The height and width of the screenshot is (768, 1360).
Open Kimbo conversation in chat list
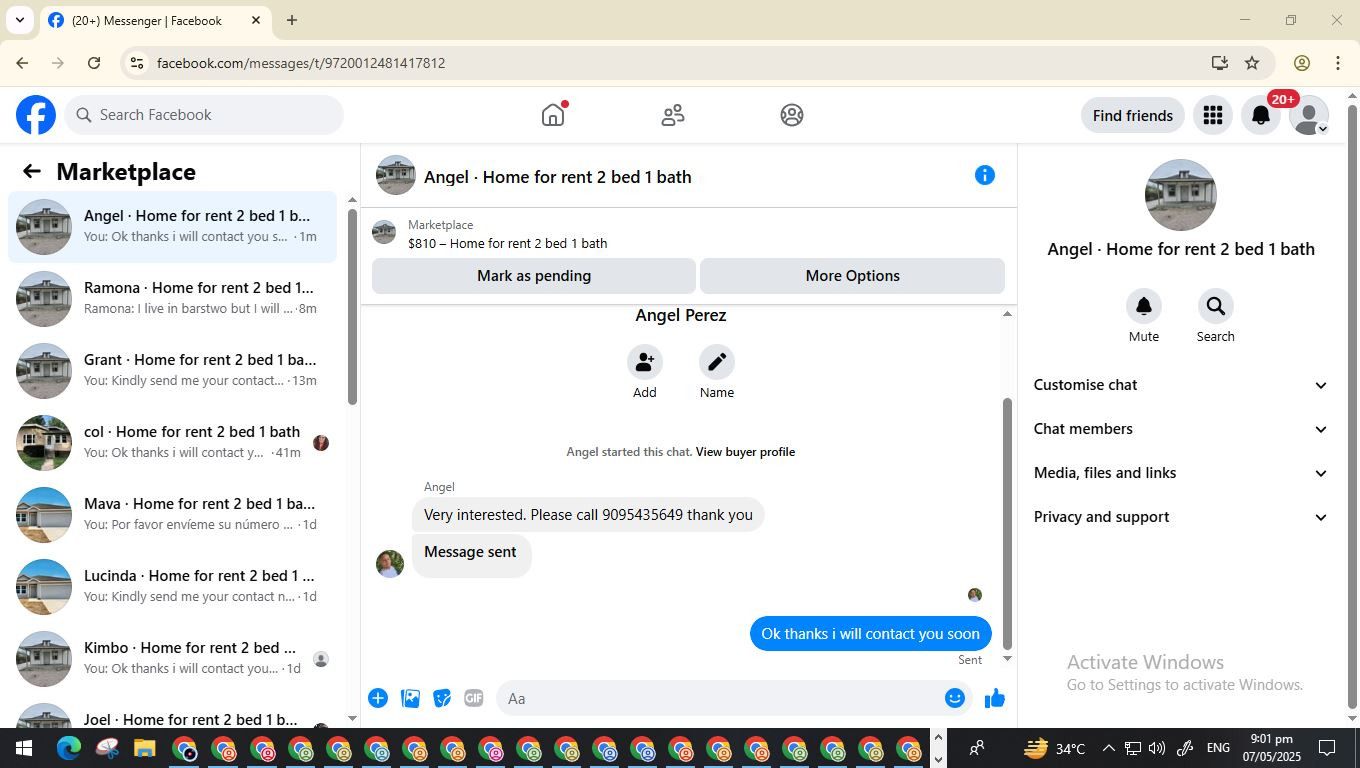(x=173, y=659)
